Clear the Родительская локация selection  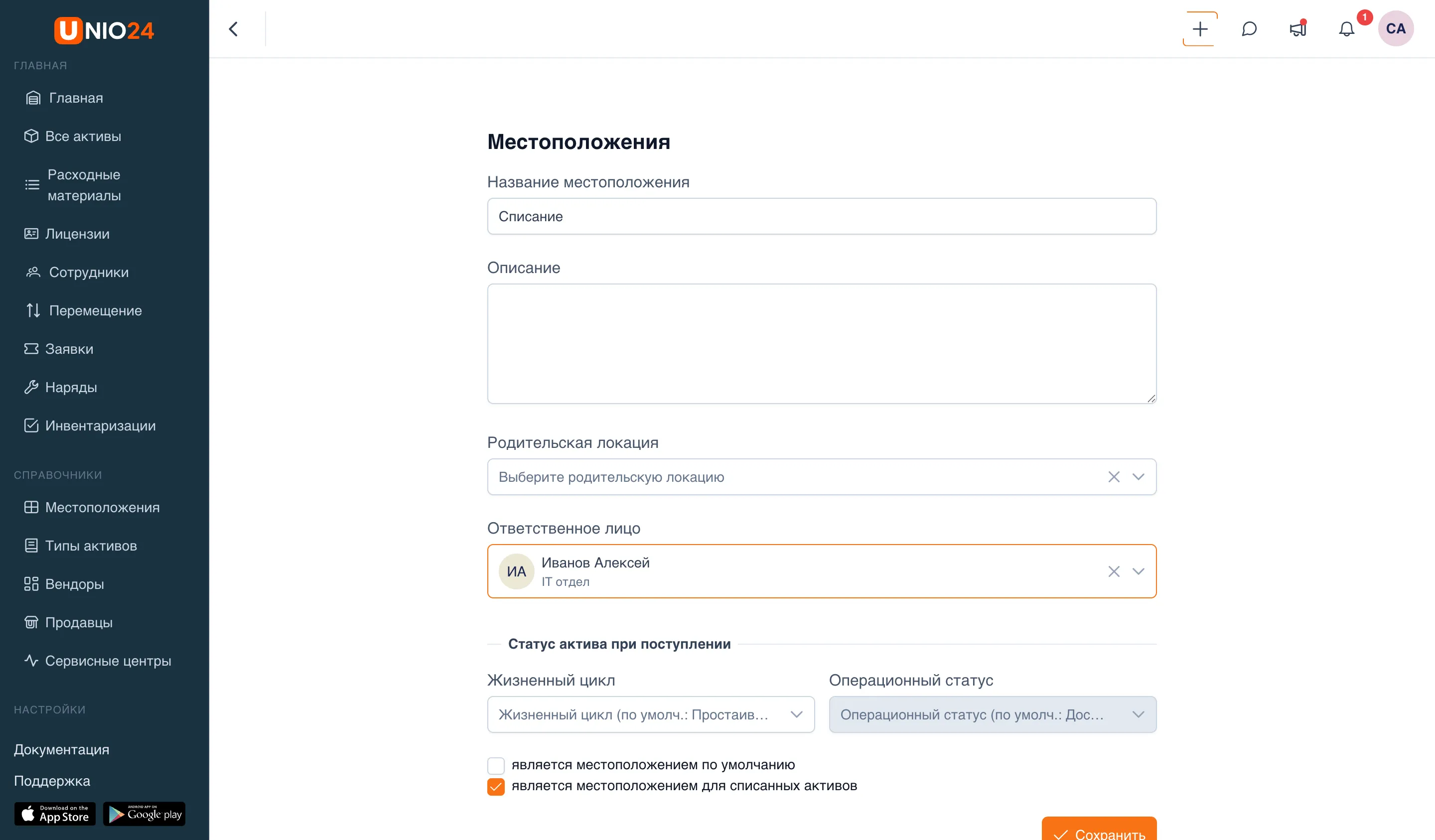click(x=1114, y=477)
